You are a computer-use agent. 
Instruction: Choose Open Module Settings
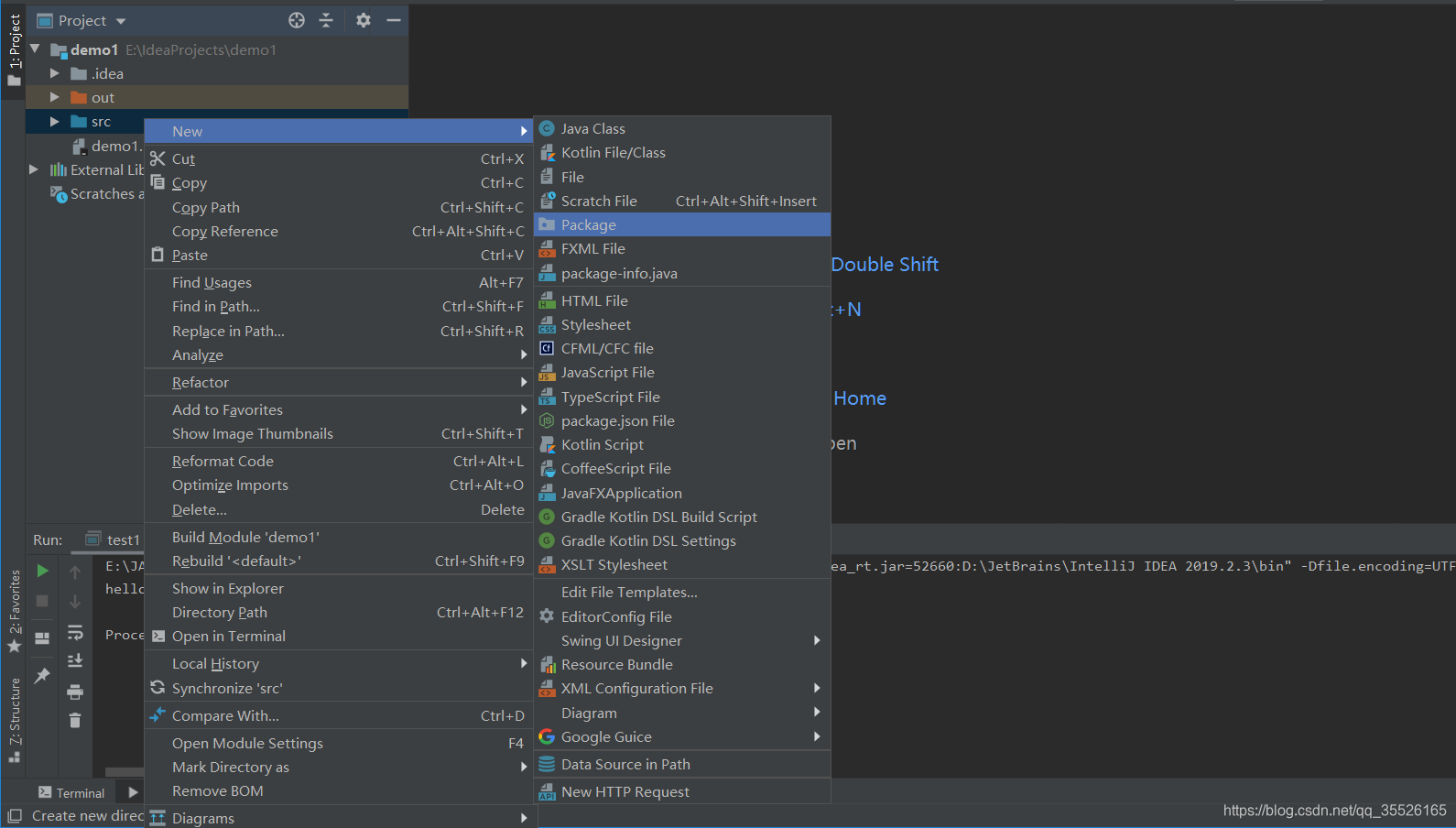tap(339, 743)
